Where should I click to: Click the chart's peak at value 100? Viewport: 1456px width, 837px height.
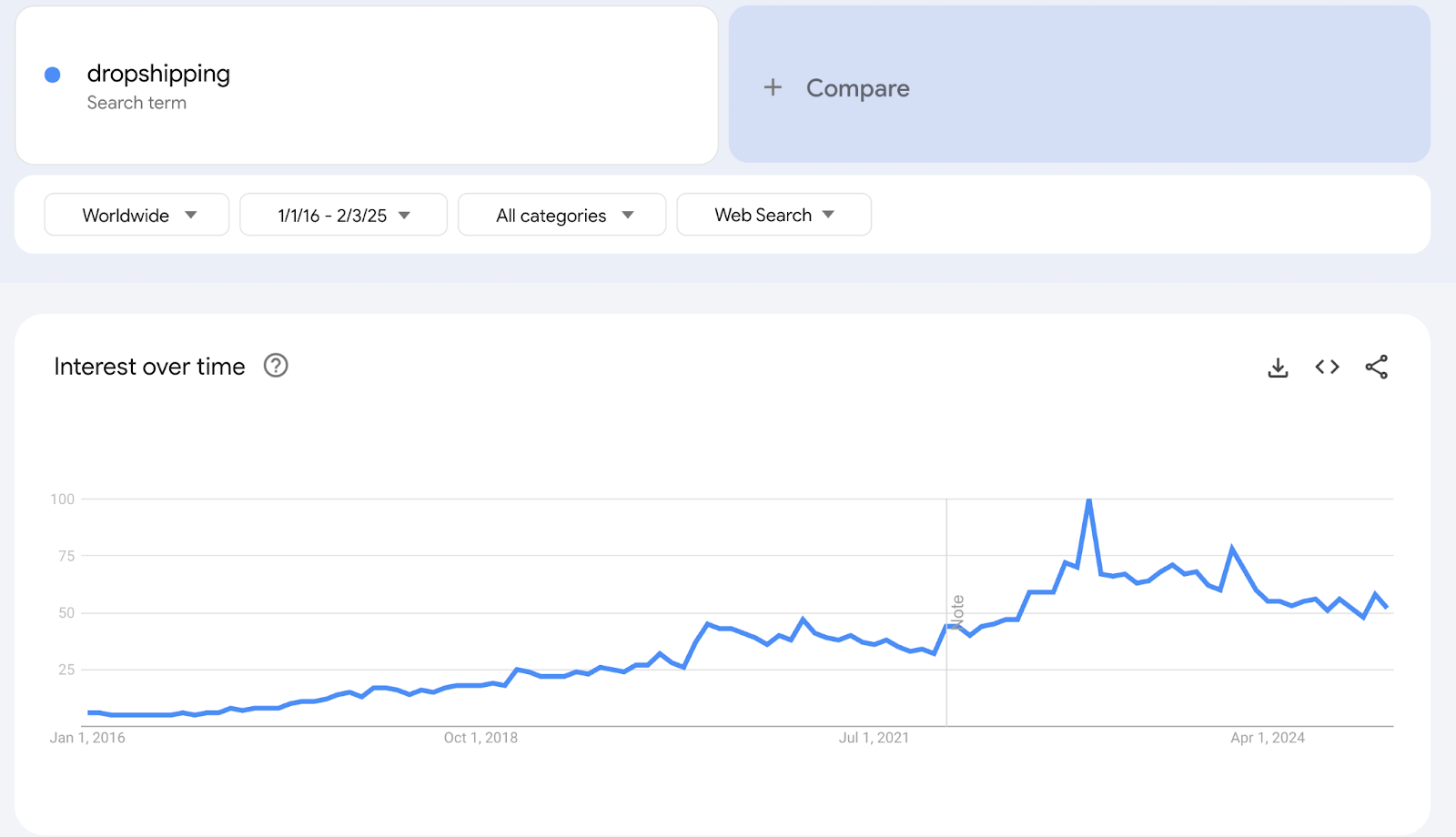(x=1089, y=499)
